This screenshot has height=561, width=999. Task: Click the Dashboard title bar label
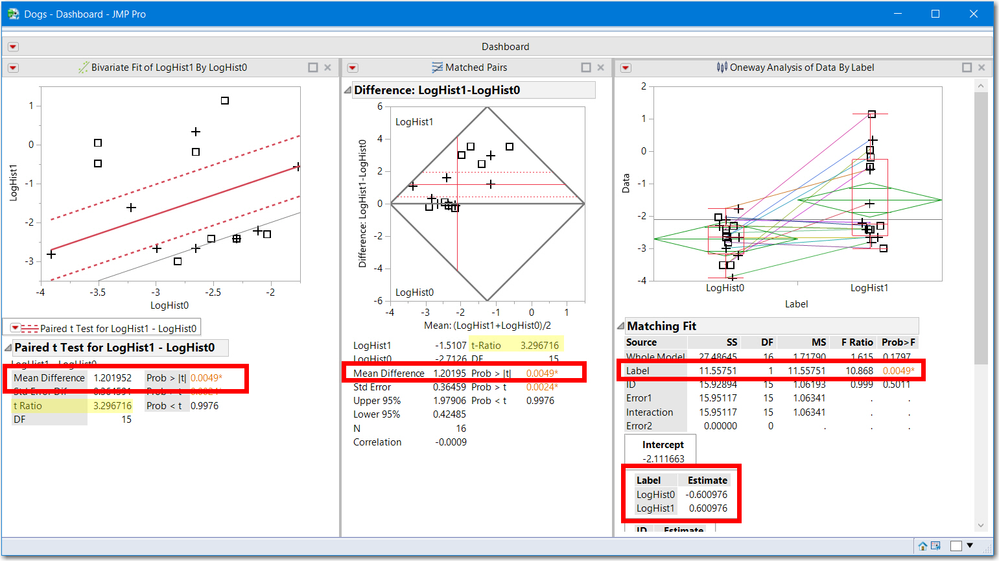505,46
